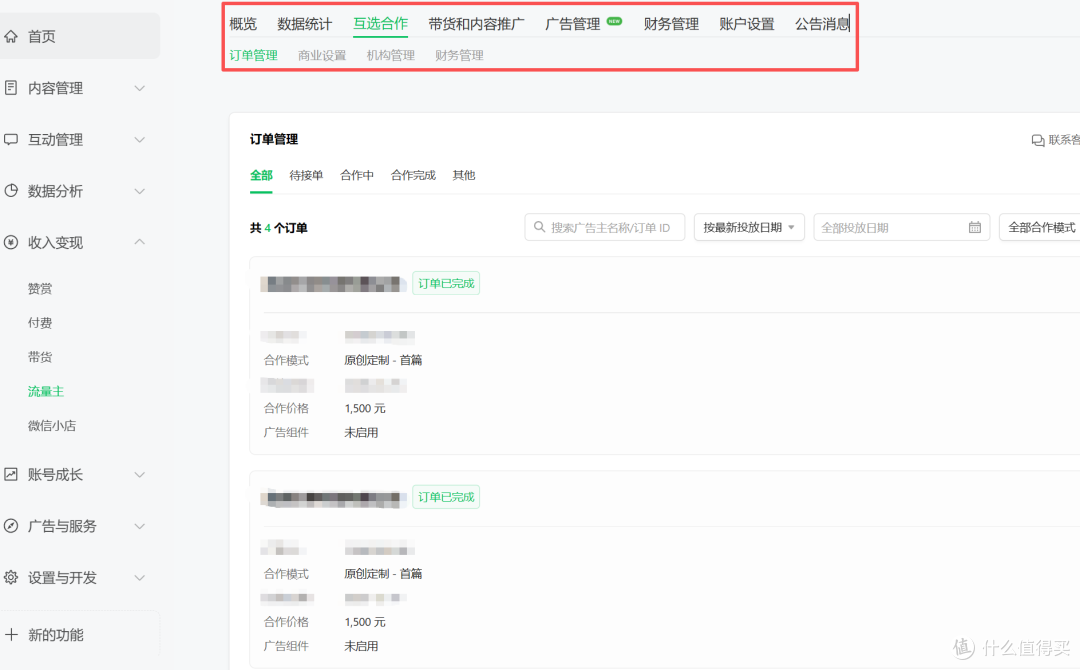
Task: Click the 收入变现 yuan coin icon
Action: pyautogui.click(x=11, y=242)
